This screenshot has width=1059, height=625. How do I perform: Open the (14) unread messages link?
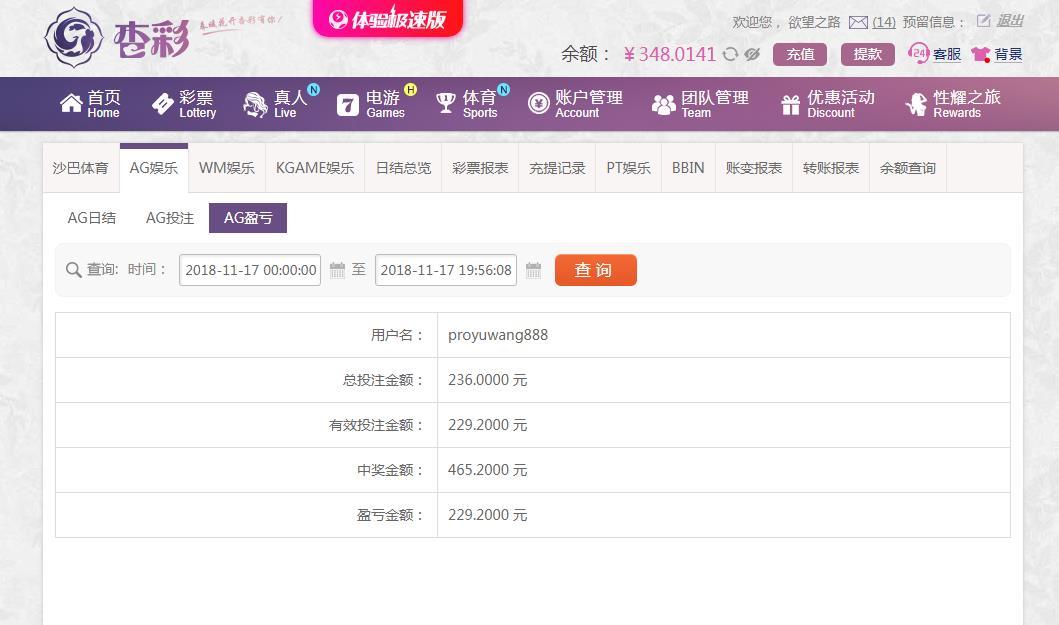pyautogui.click(x=883, y=22)
